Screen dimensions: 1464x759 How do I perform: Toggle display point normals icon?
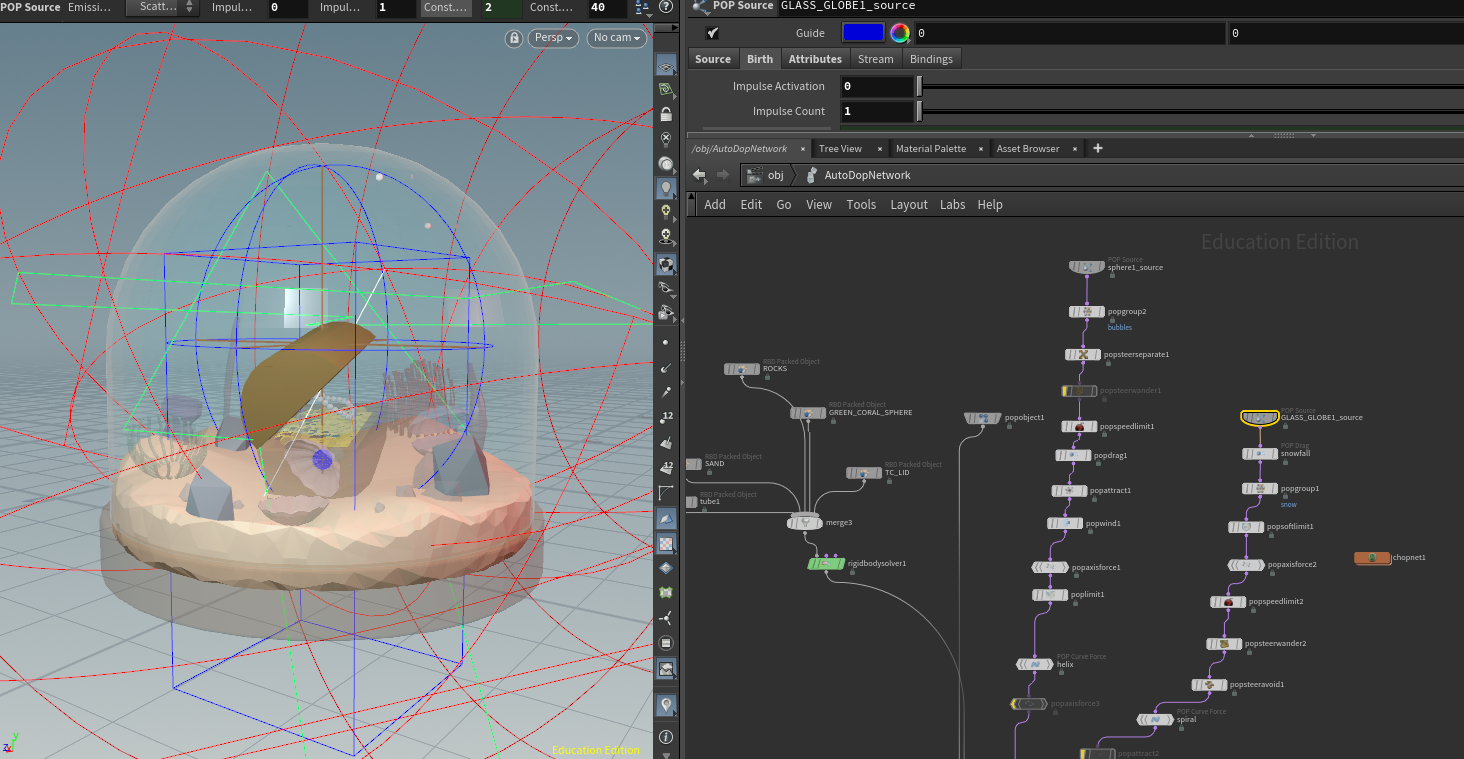point(666,368)
